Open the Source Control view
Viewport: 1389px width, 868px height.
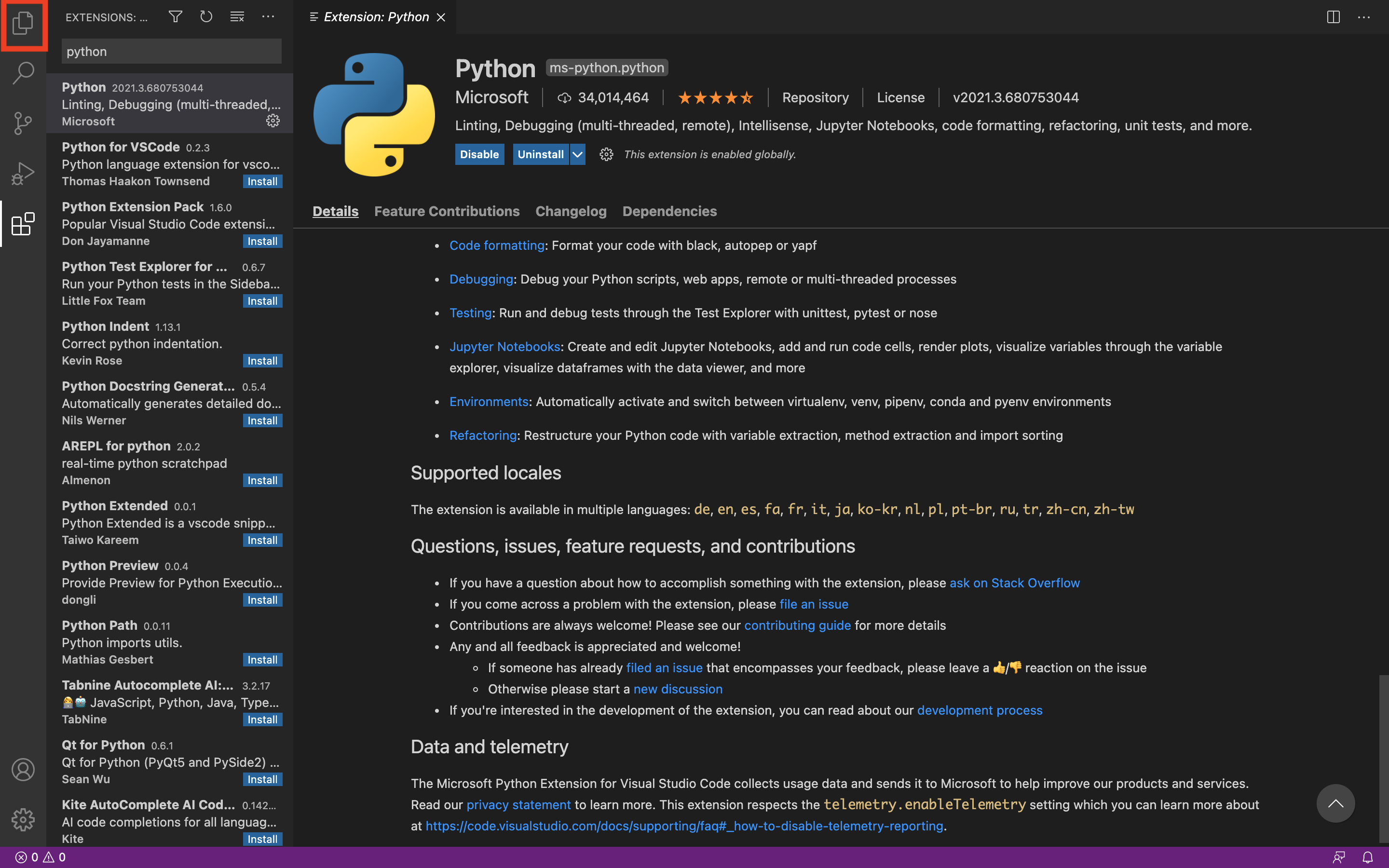click(23, 123)
